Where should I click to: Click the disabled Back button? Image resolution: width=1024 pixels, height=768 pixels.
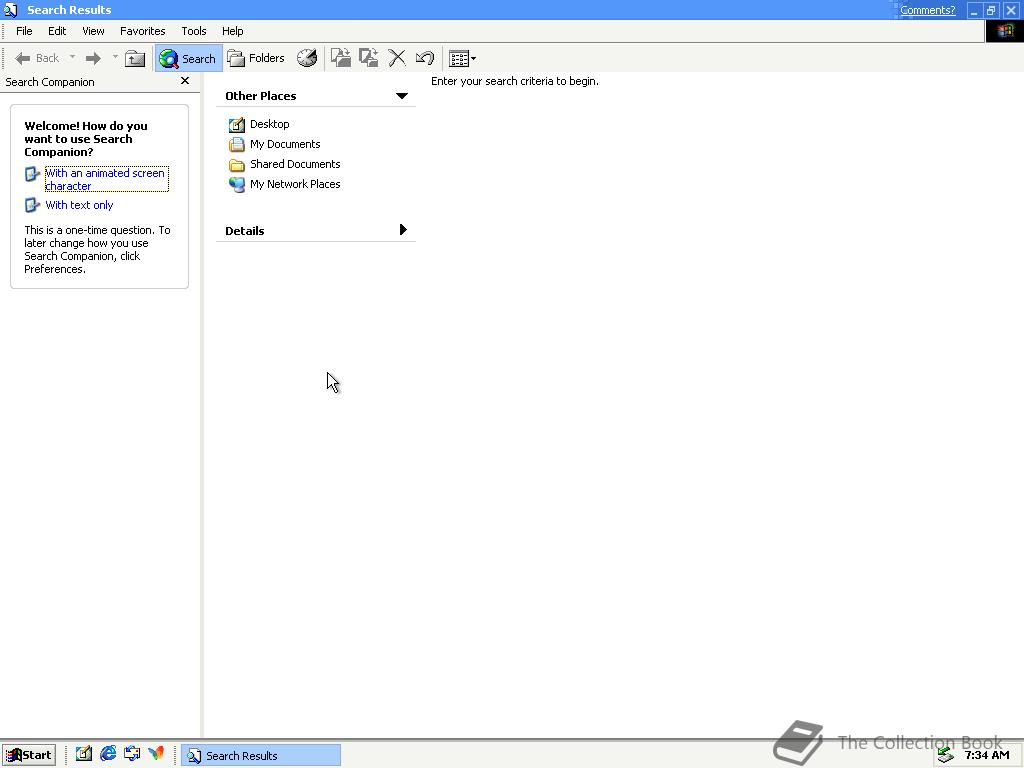click(37, 58)
